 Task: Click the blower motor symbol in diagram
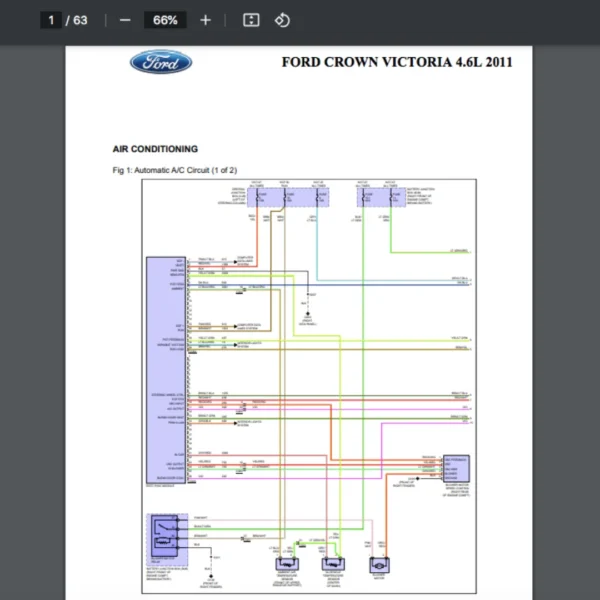(x=379, y=566)
